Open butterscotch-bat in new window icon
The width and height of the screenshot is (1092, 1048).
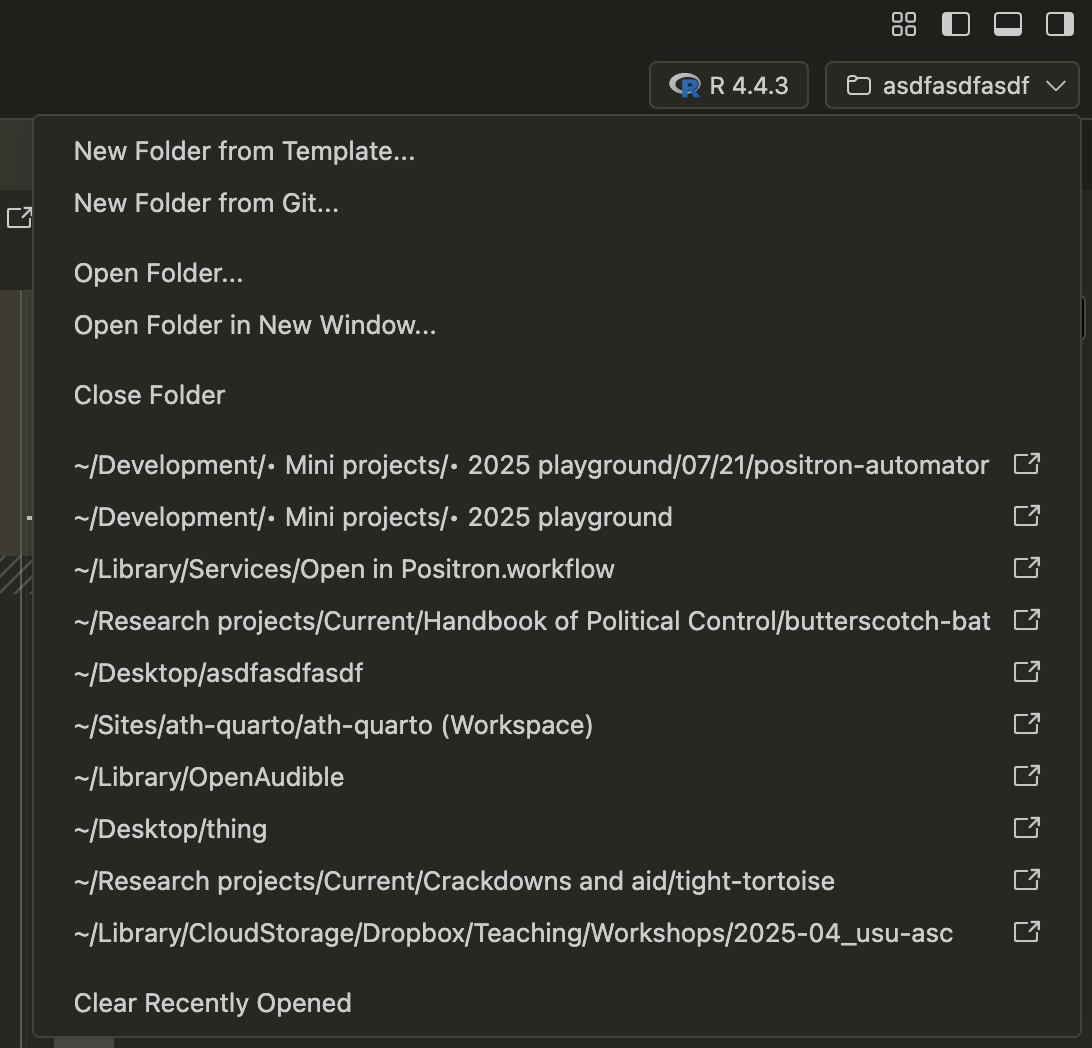[x=1027, y=620]
